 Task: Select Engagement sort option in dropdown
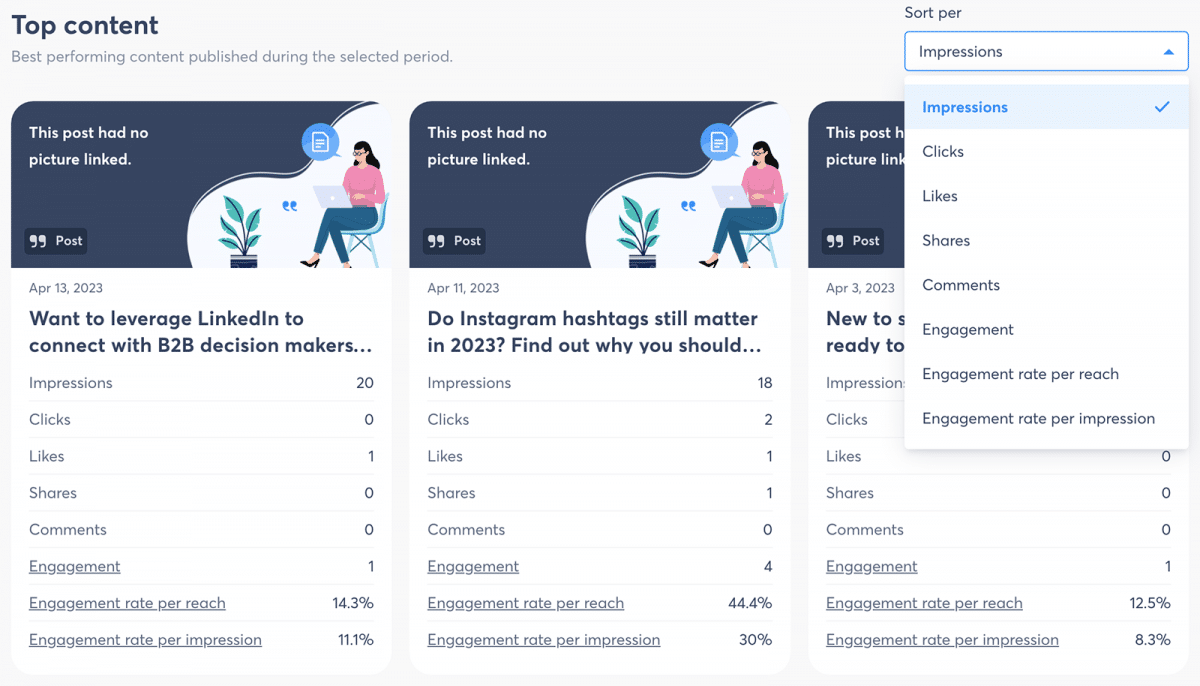pos(1046,330)
